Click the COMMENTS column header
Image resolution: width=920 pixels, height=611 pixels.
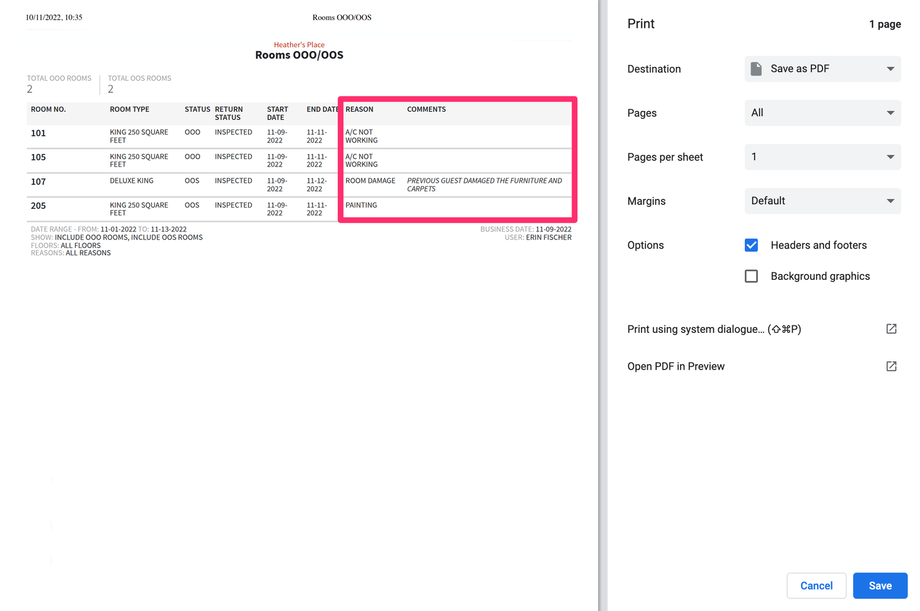[427, 109]
